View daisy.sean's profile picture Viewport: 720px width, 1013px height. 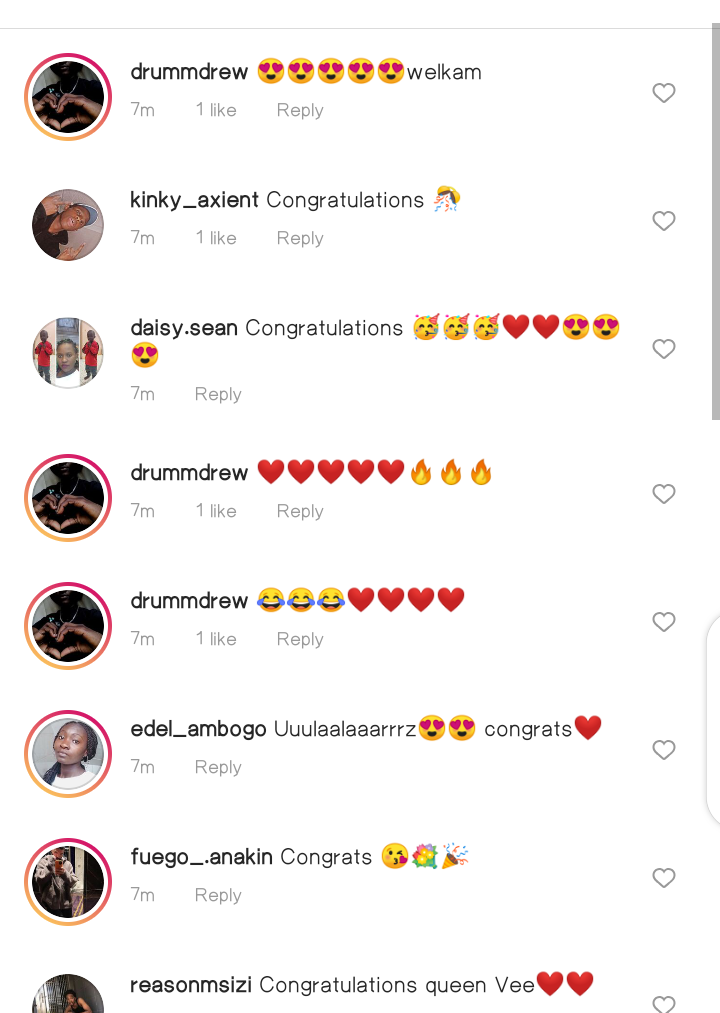point(68,353)
